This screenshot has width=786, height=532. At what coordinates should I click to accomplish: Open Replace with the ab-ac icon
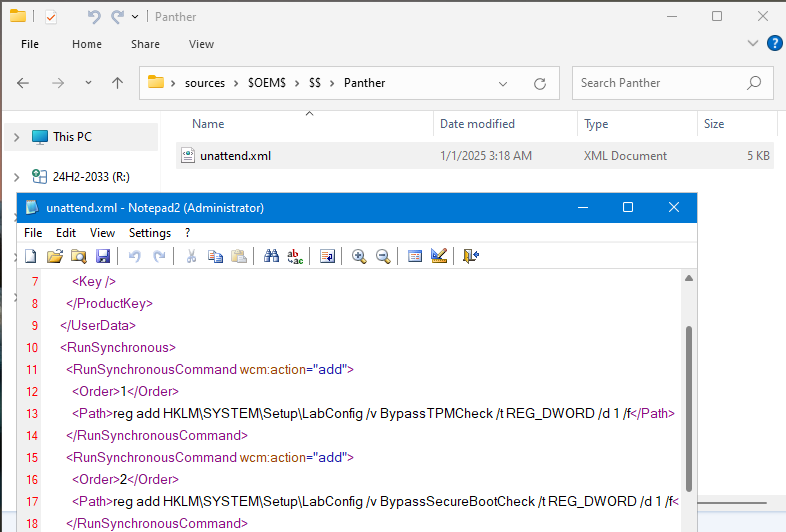tap(295, 256)
